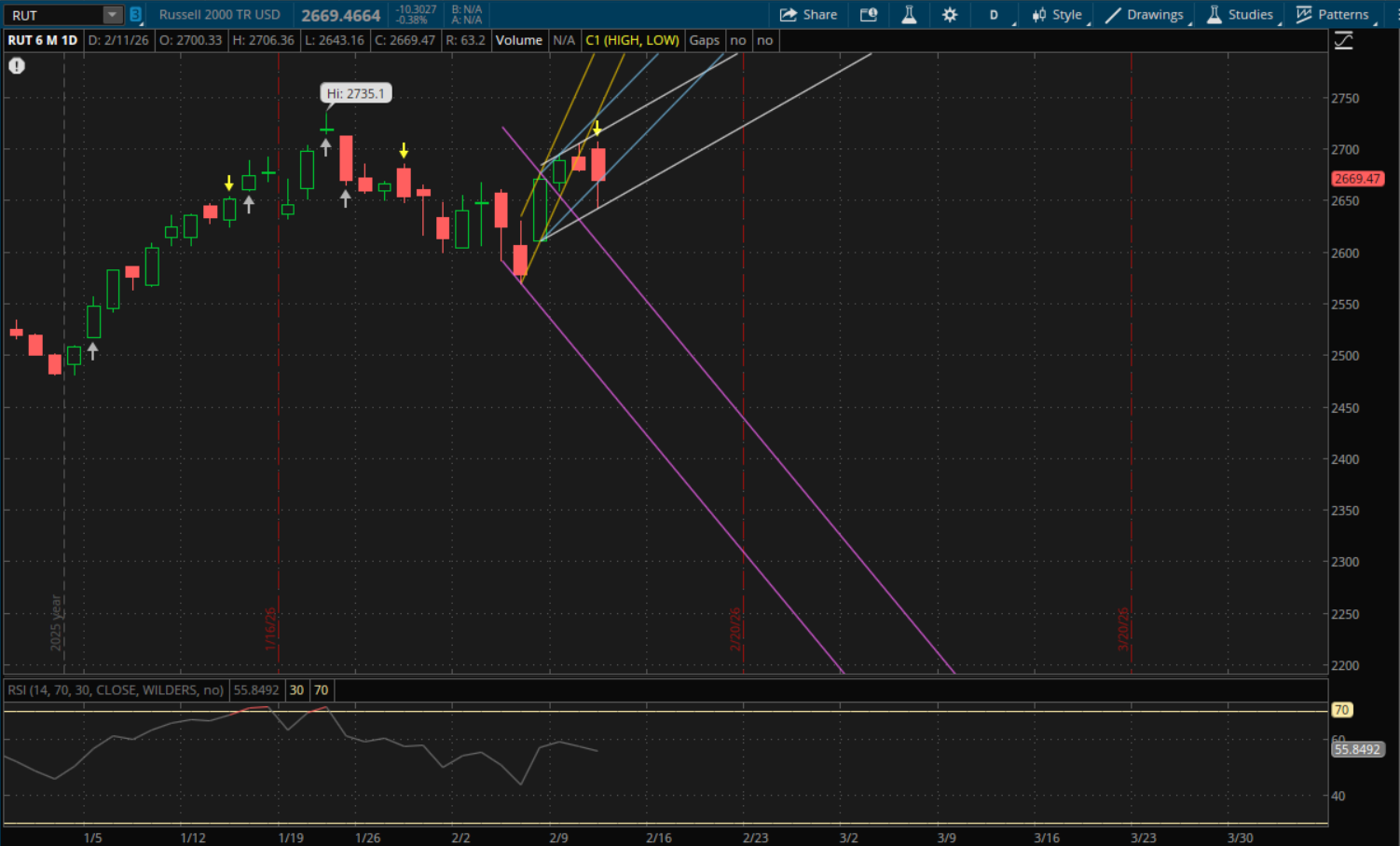Click the exclamation warning icon on chart
1400x846 pixels.
pyautogui.click(x=17, y=66)
